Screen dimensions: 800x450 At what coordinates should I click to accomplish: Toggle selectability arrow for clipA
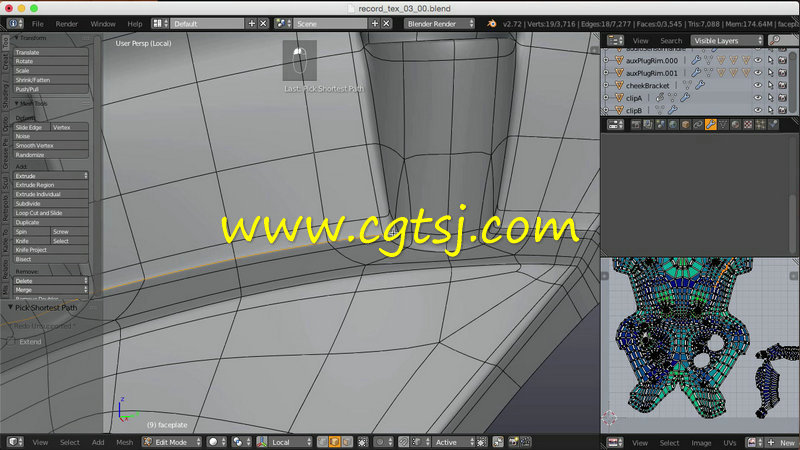[770, 97]
